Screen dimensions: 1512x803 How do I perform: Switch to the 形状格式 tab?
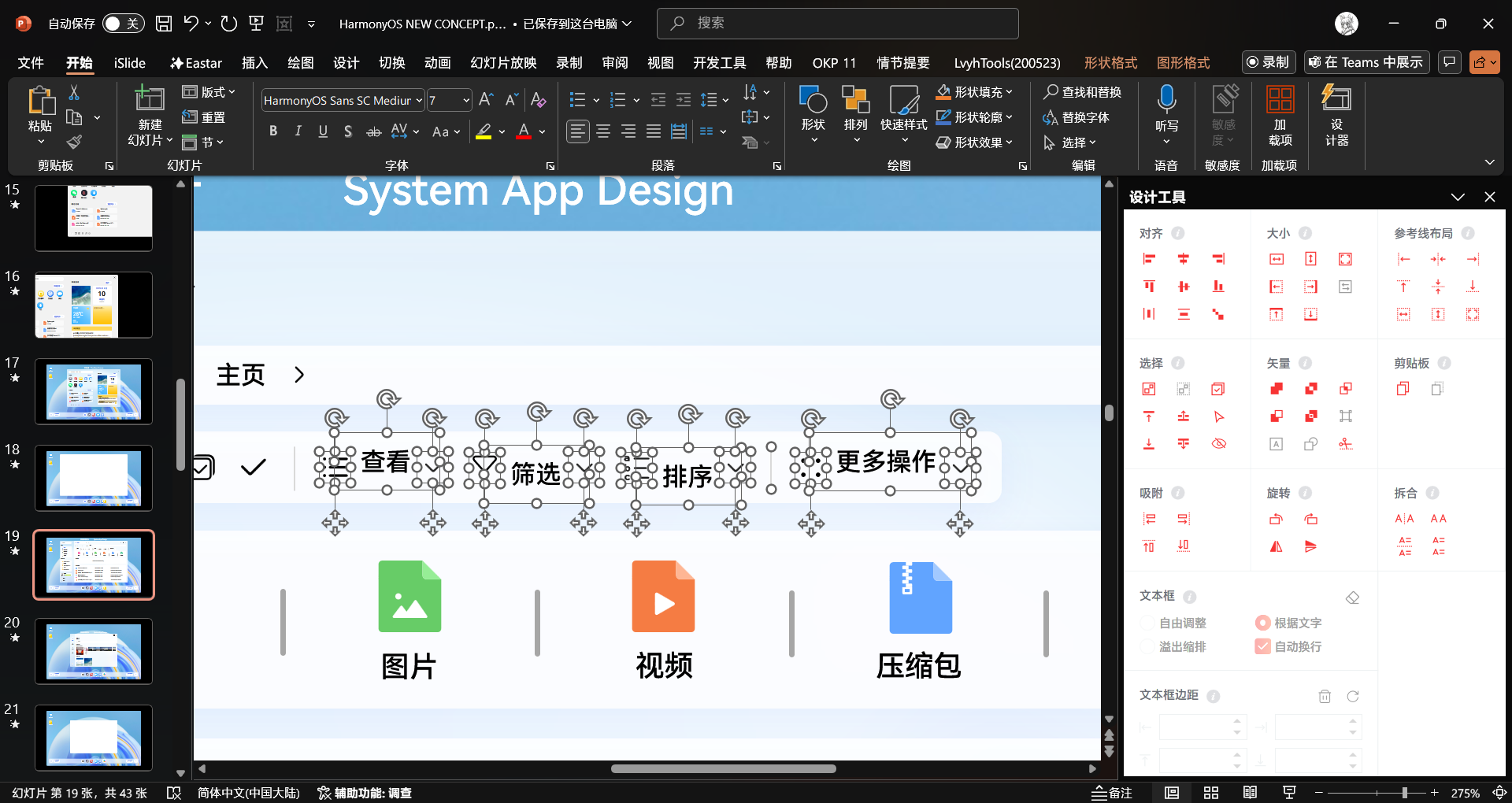coord(1110,63)
